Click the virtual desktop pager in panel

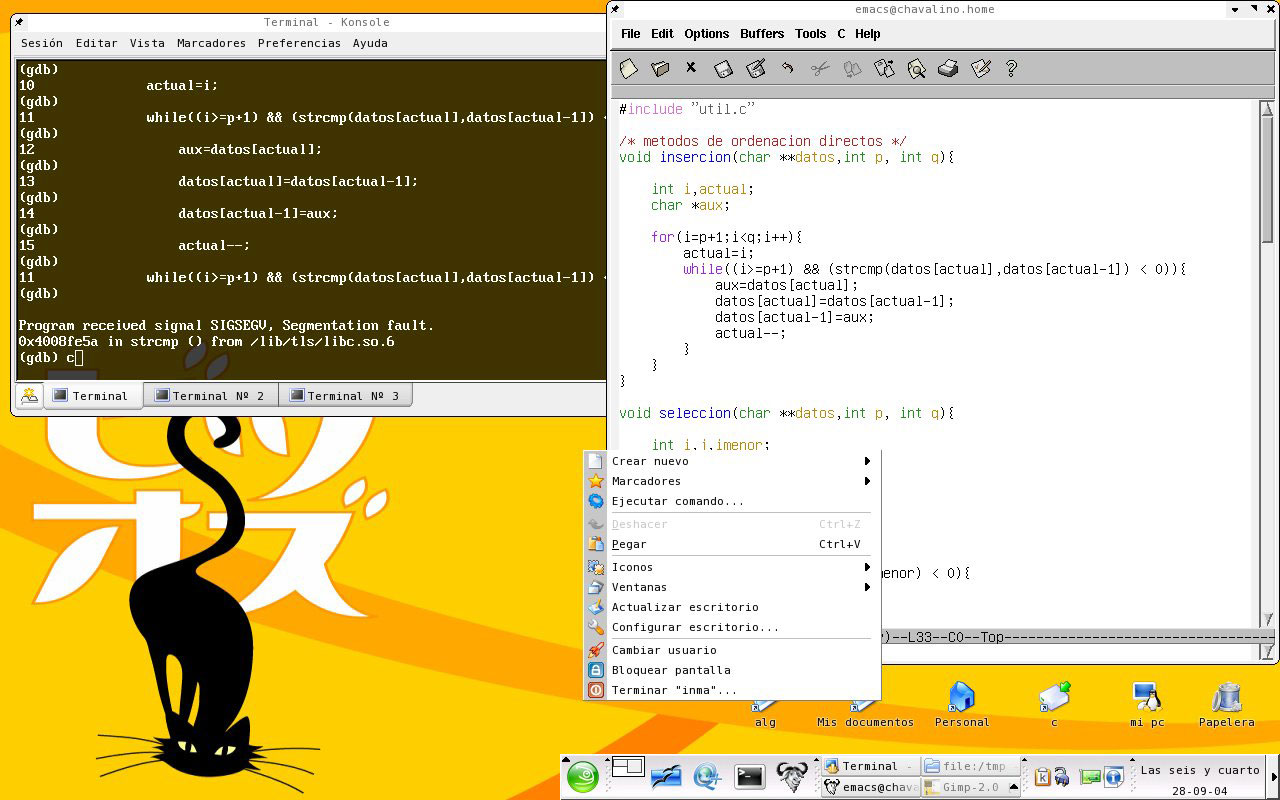[x=628, y=767]
